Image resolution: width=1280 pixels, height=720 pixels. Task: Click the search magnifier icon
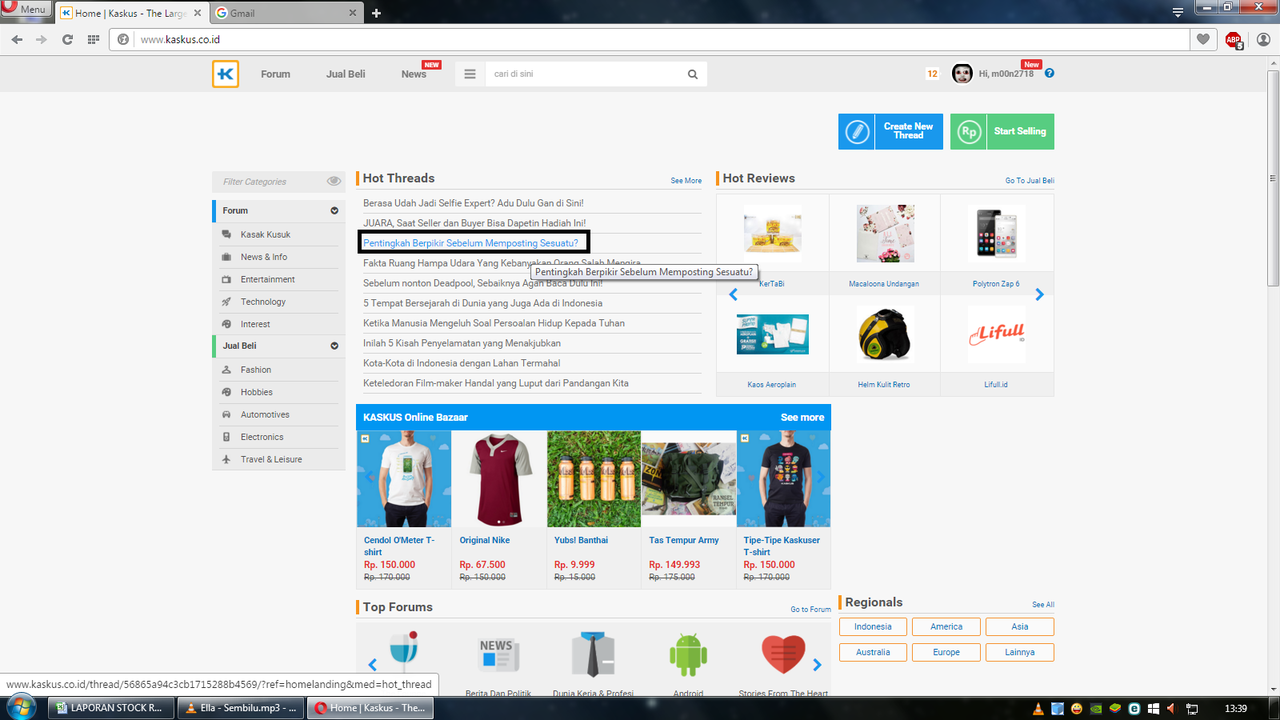click(x=692, y=74)
